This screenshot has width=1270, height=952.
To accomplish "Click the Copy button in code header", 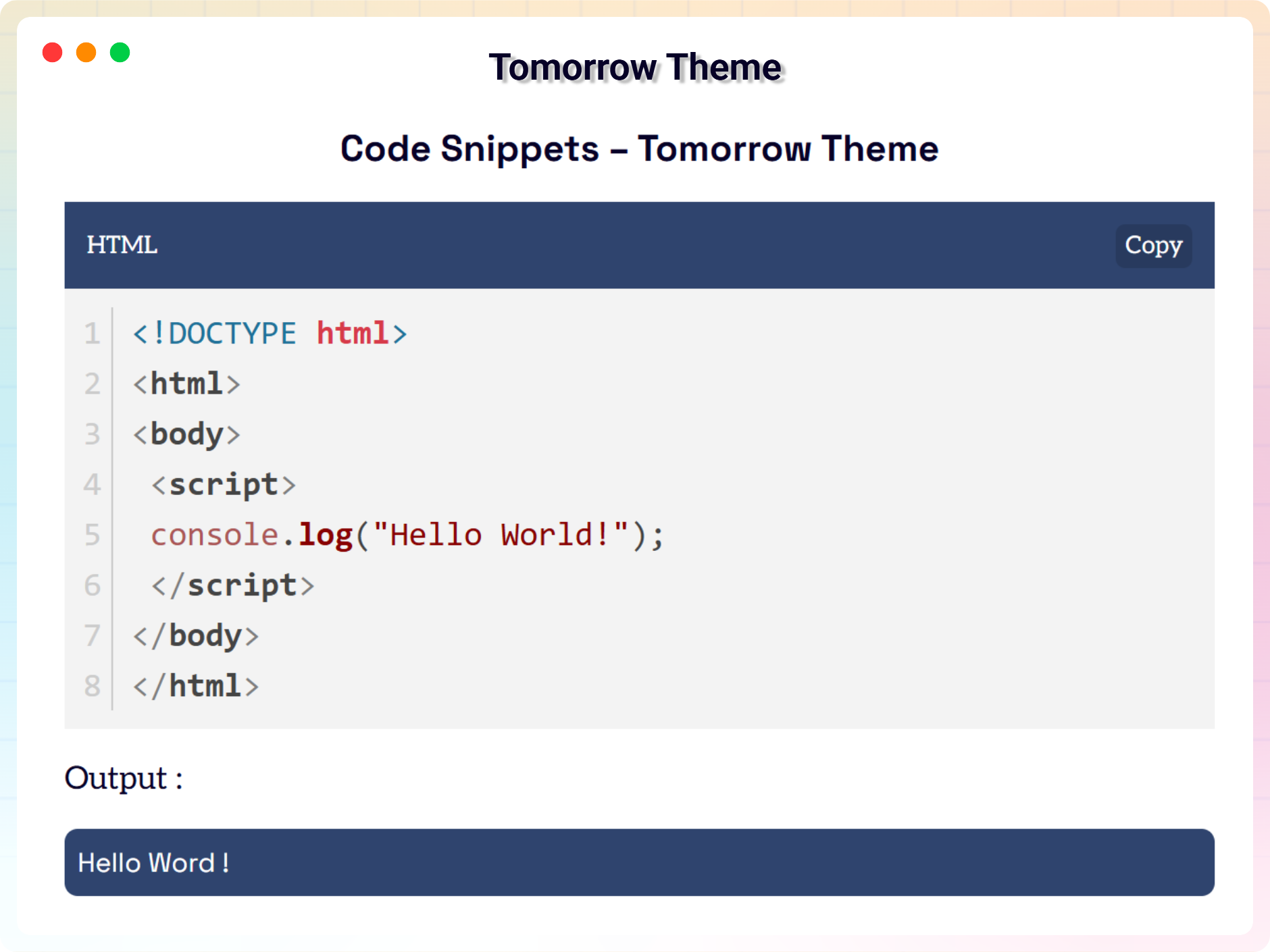I will [x=1153, y=246].
